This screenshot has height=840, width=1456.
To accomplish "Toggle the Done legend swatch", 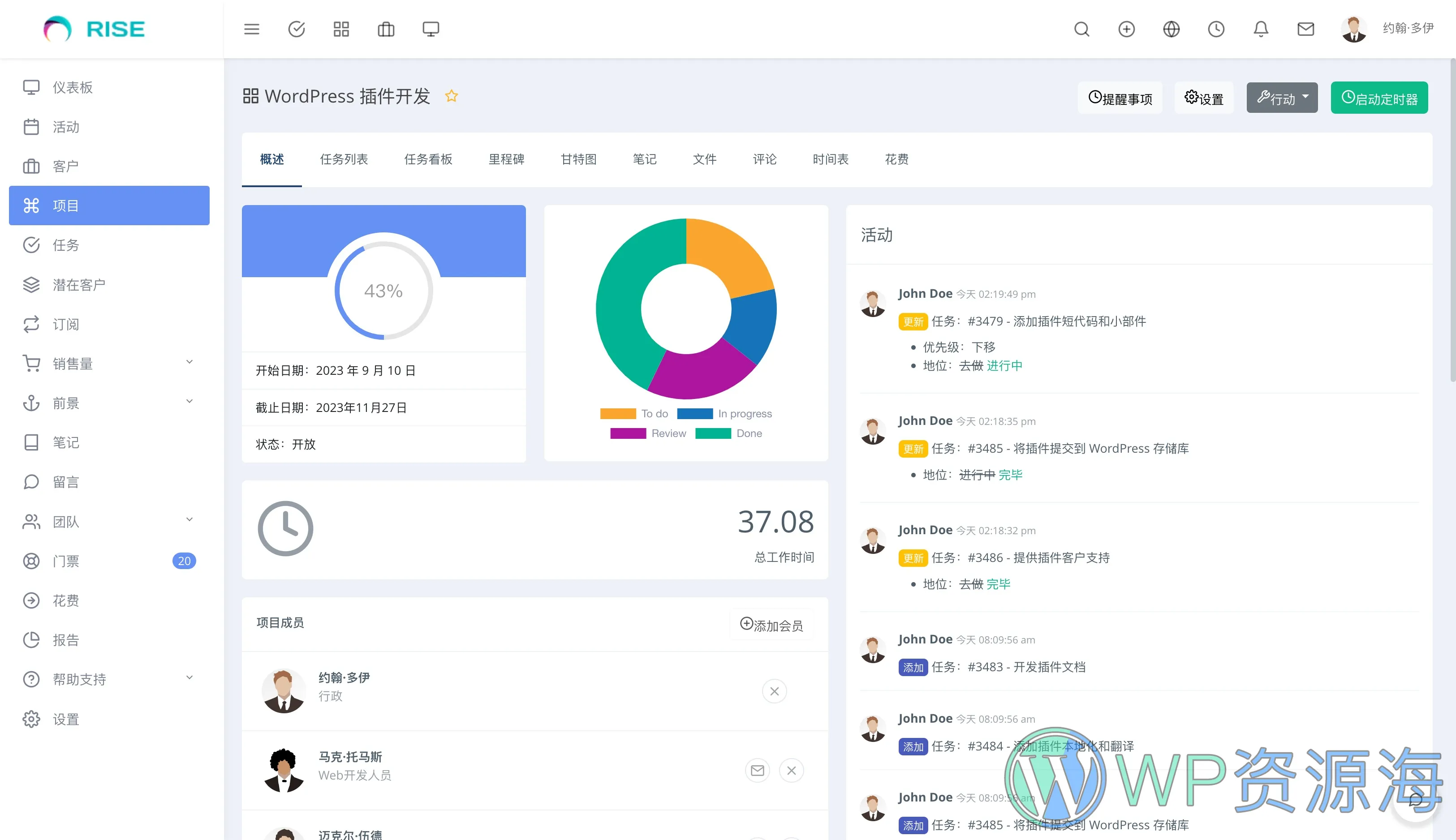I will [x=713, y=433].
